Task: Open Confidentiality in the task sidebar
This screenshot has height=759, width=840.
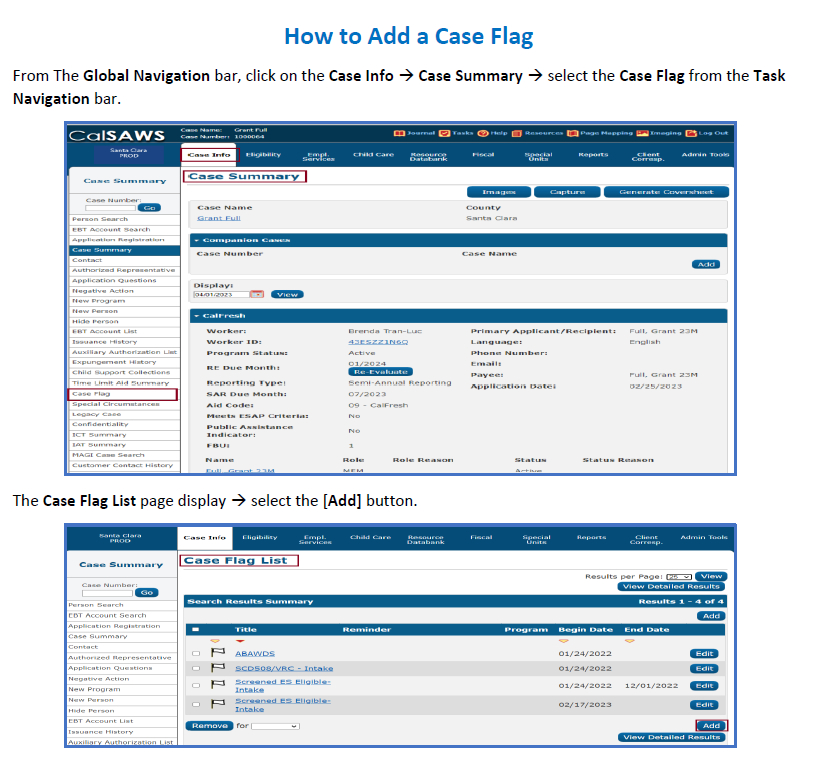Action: [124, 425]
